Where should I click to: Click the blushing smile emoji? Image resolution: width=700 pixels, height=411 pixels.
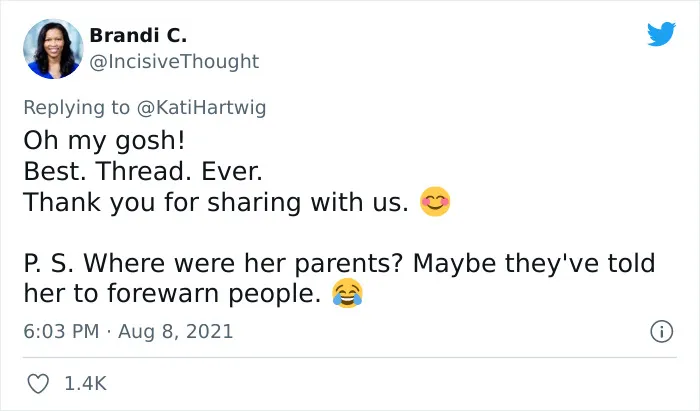pyautogui.click(x=435, y=202)
